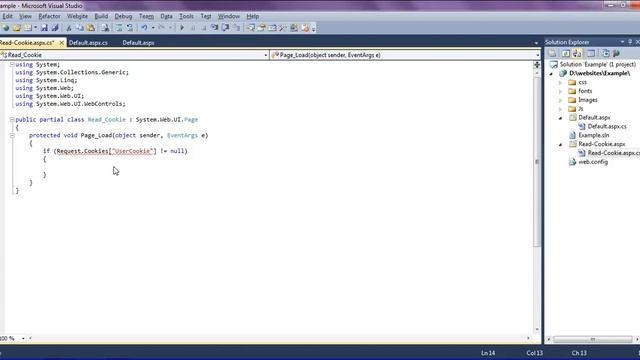Expand the js folder
Viewport: 640px width, 360px height.
pyautogui.click(x=560, y=109)
